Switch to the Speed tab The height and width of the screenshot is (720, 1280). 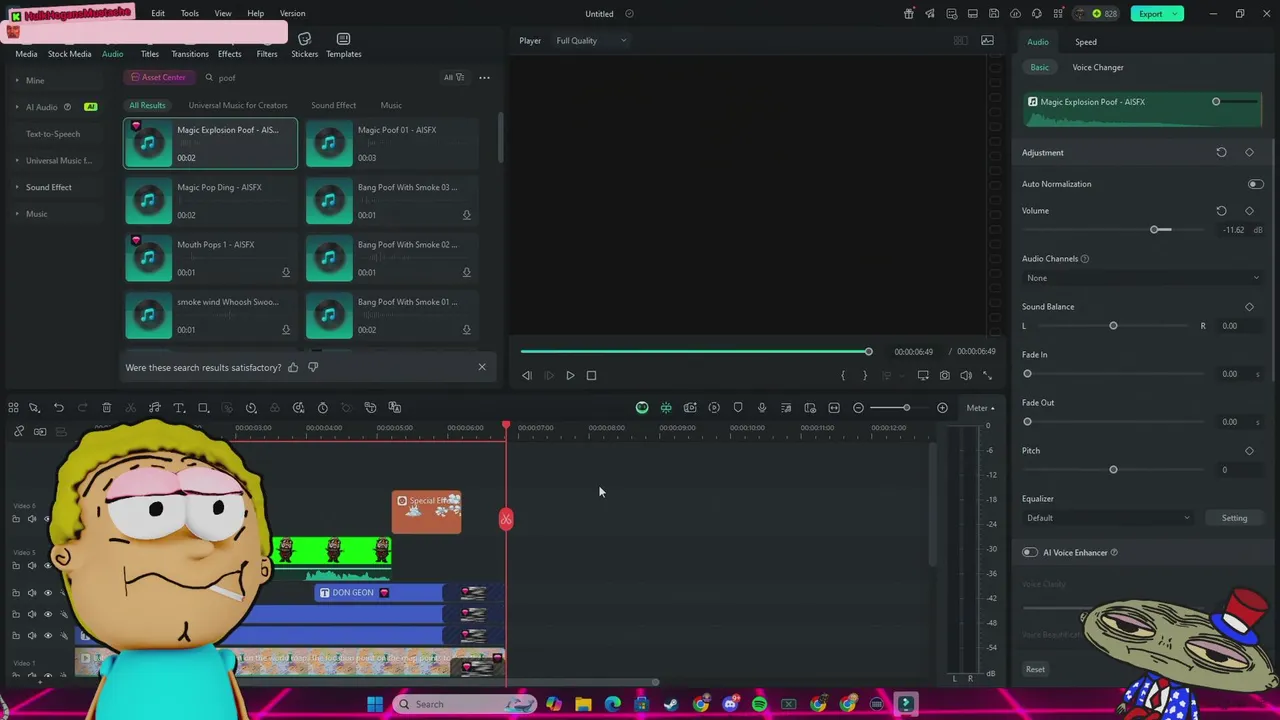pos(1086,42)
